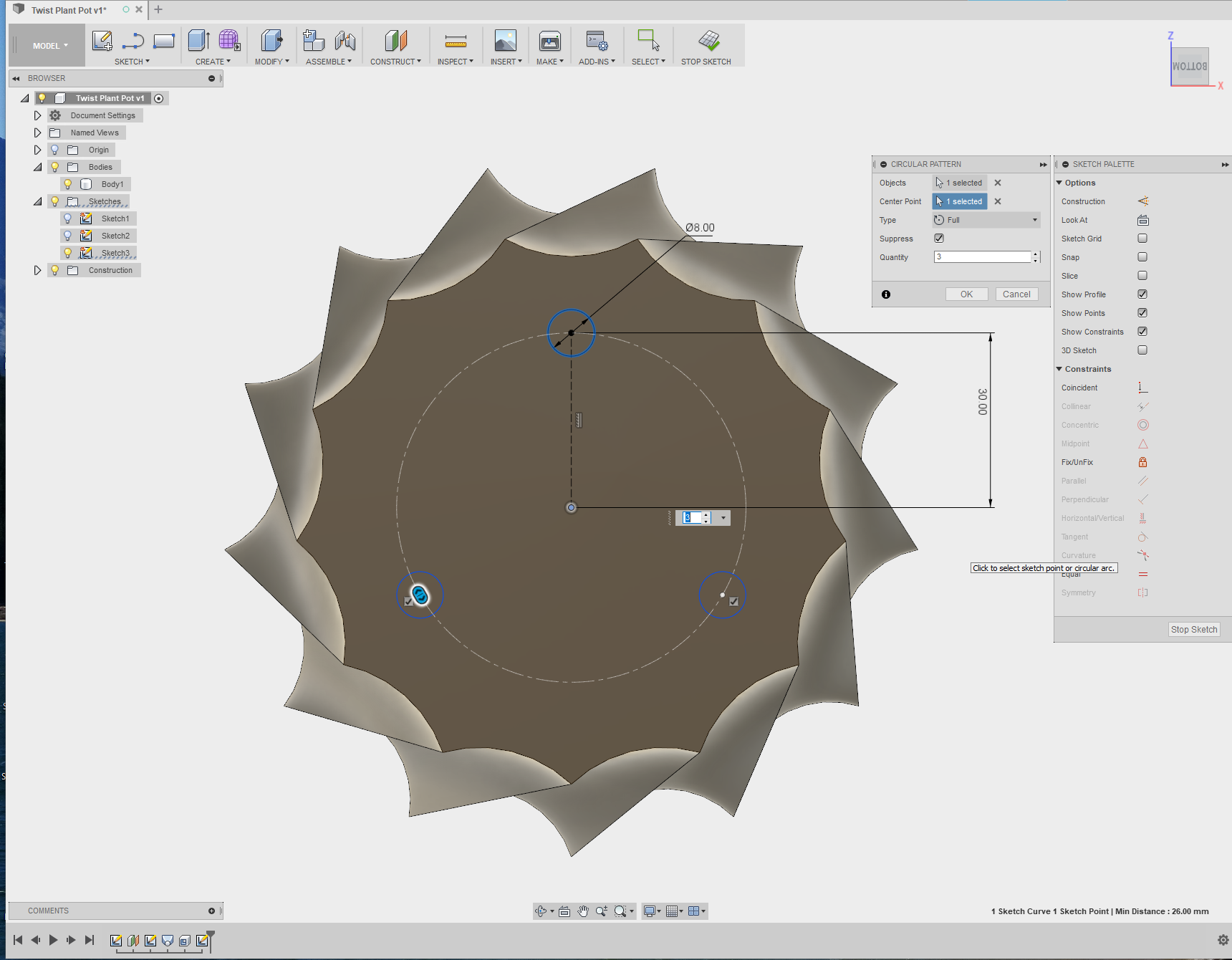
Task: Click the Joint icon in the Assemble group
Action: (x=345, y=41)
